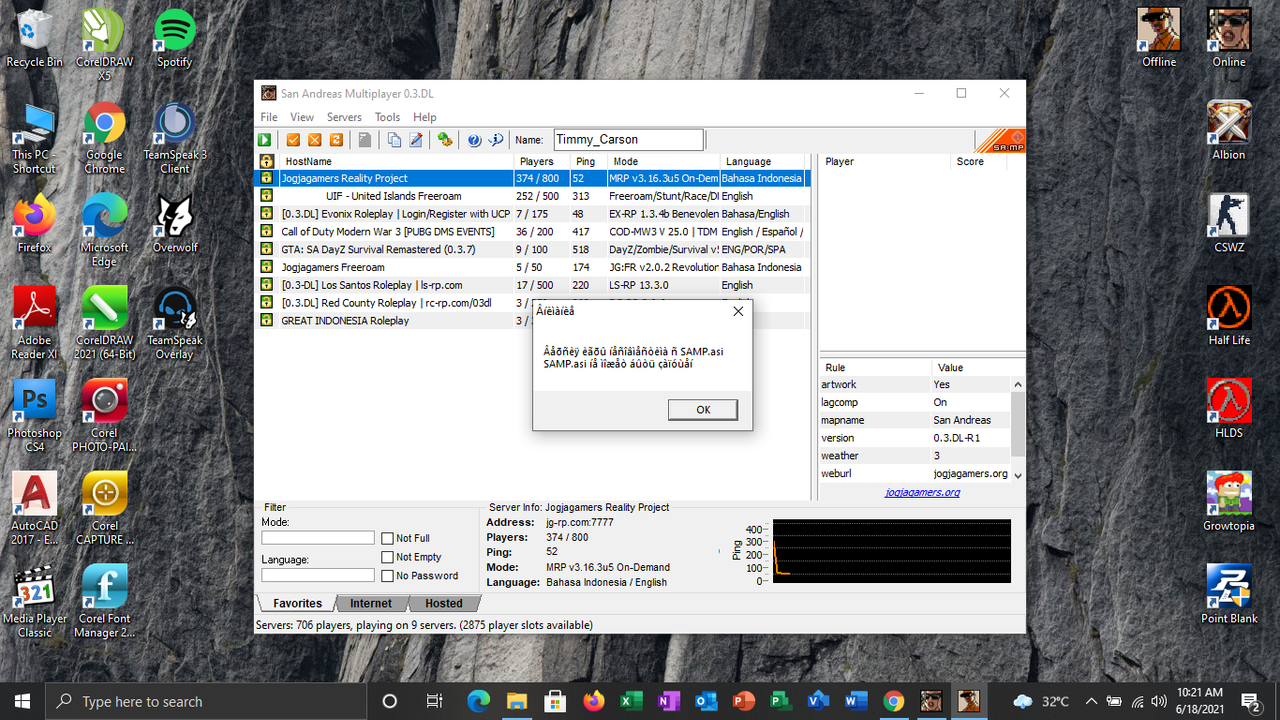1280x720 pixels.
Task: Click the Copy Server Info toolbar icon
Action: coord(394,140)
